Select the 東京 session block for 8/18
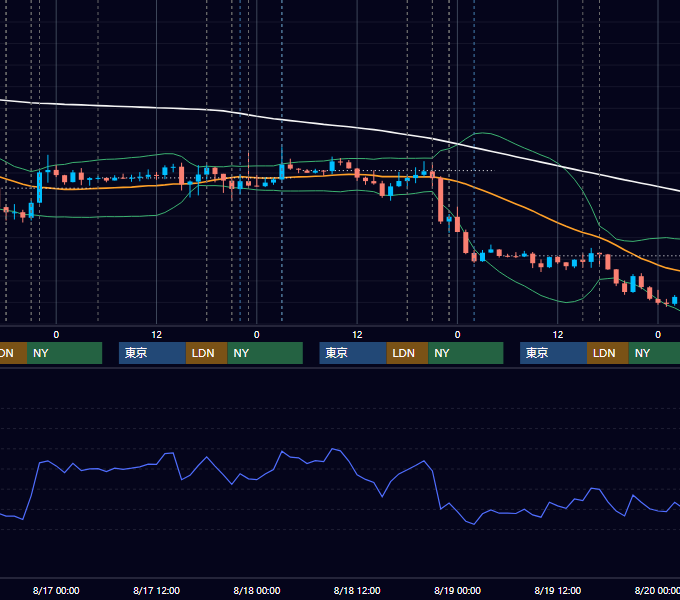 click(353, 353)
